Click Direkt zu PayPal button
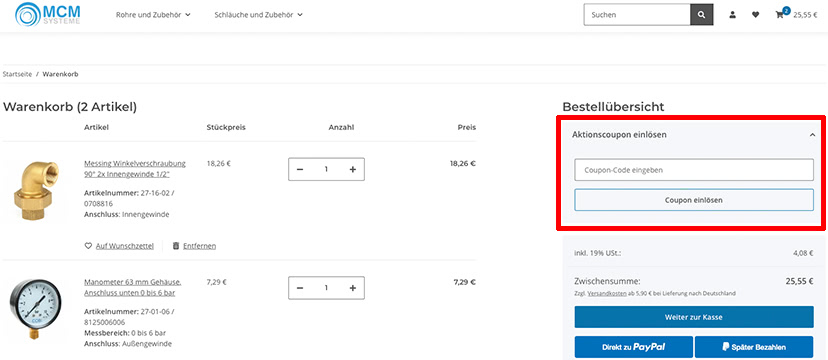The image size is (828, 360). coord(634,347)
